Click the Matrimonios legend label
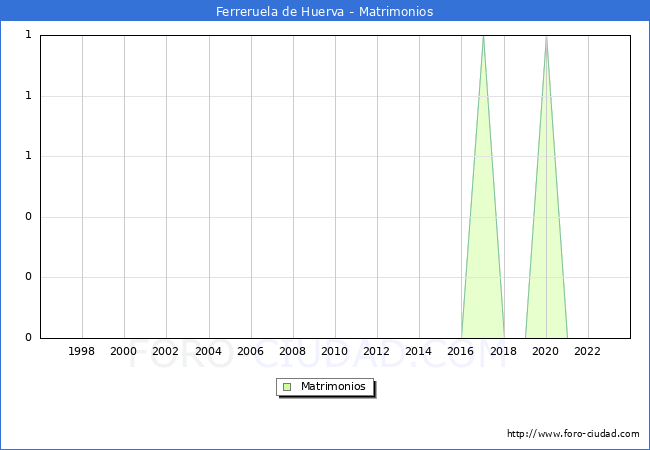 pos(333,386)
